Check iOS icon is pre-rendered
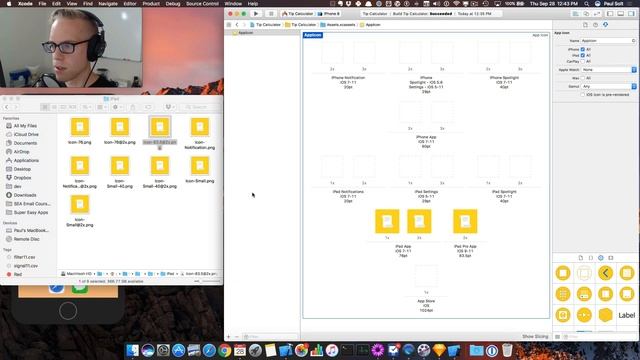 (x=583, y=95)
